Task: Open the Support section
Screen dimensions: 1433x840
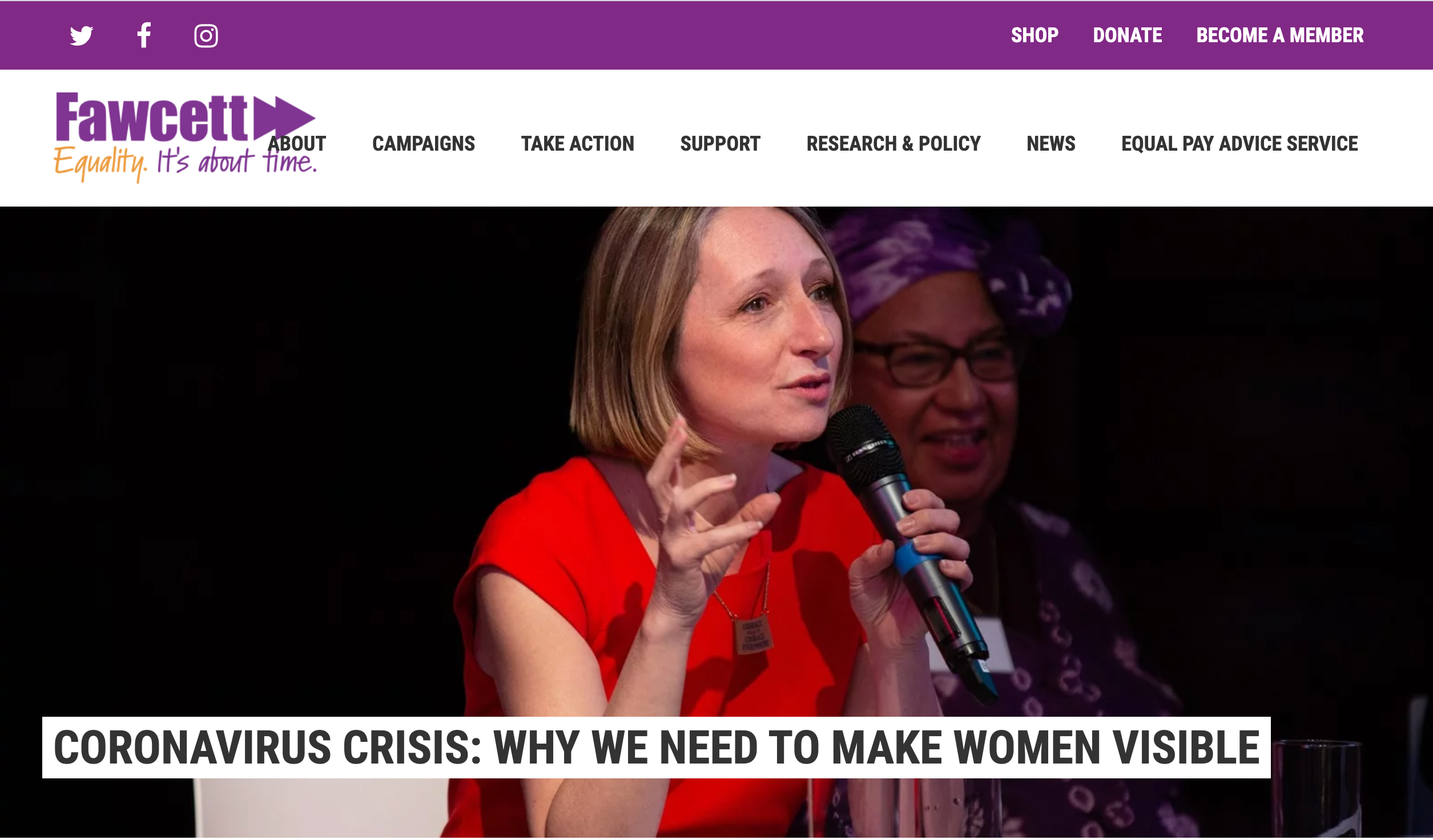Action: click(x=720, y=144)
